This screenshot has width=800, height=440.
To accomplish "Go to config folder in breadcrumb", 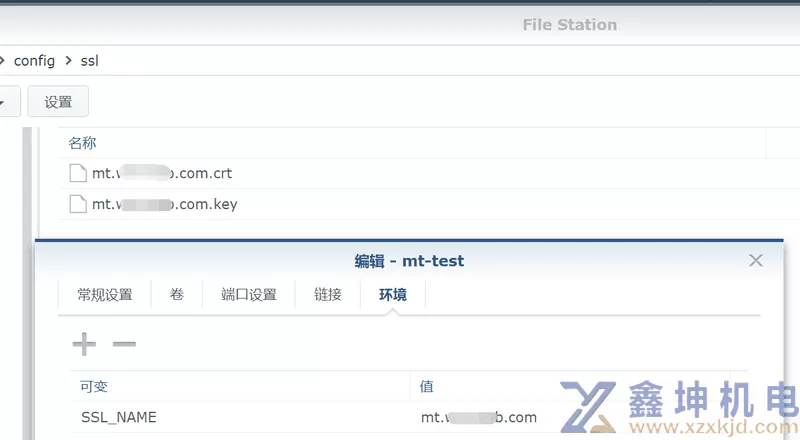I will click(34, 61).
